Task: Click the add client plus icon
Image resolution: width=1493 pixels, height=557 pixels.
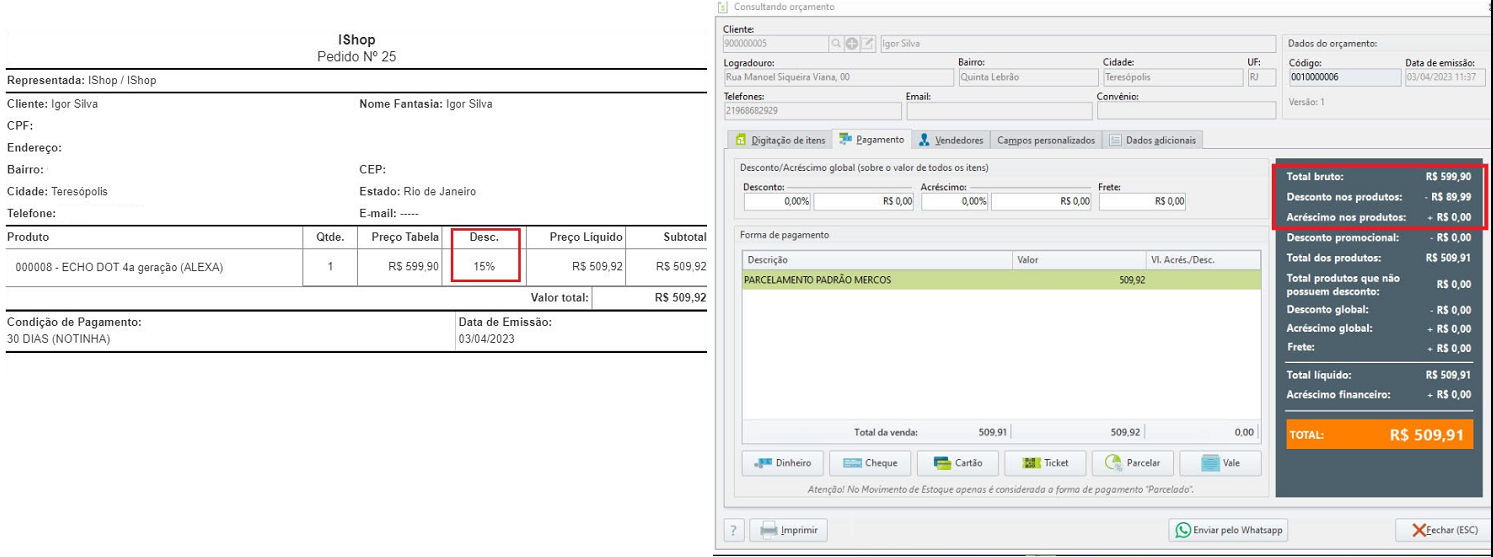Action: coord(852,44)
